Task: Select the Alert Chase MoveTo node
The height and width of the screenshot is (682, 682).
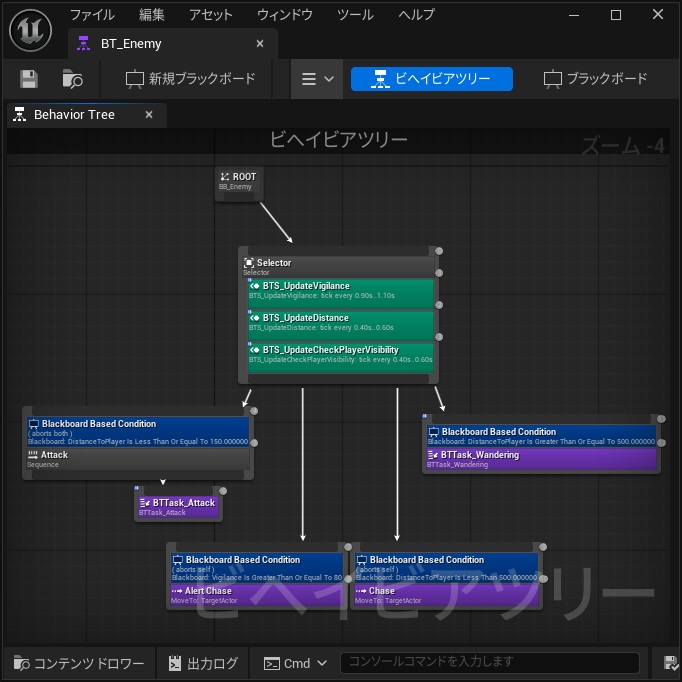Action: pos(257,595)
